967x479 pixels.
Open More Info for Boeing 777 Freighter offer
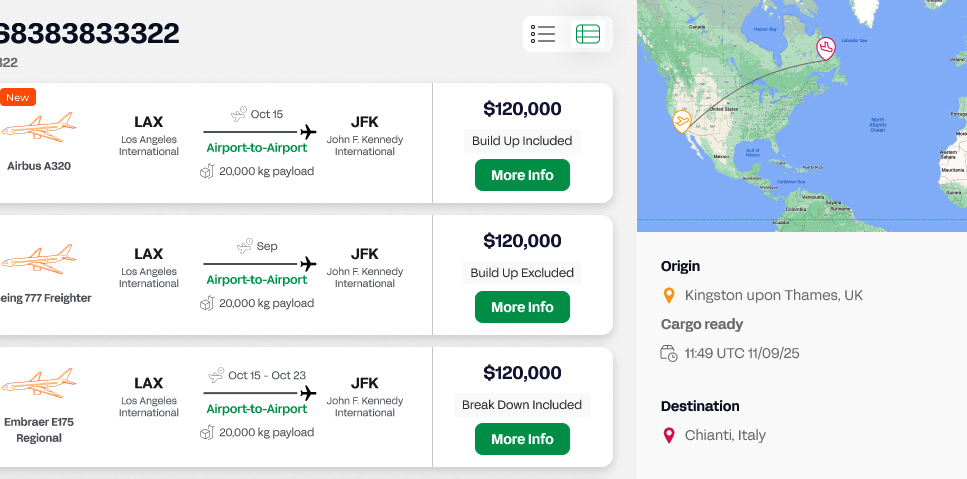pyautogui.click(x=522, y=307)
